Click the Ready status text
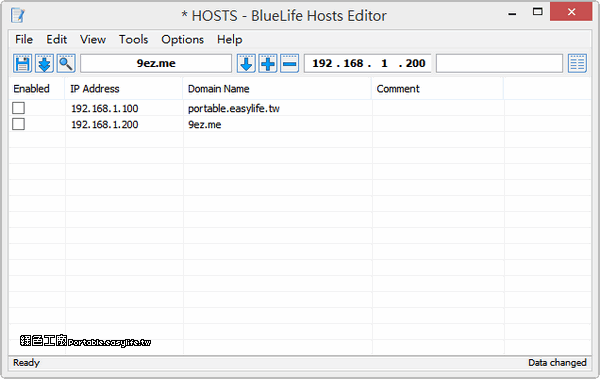 26,363
